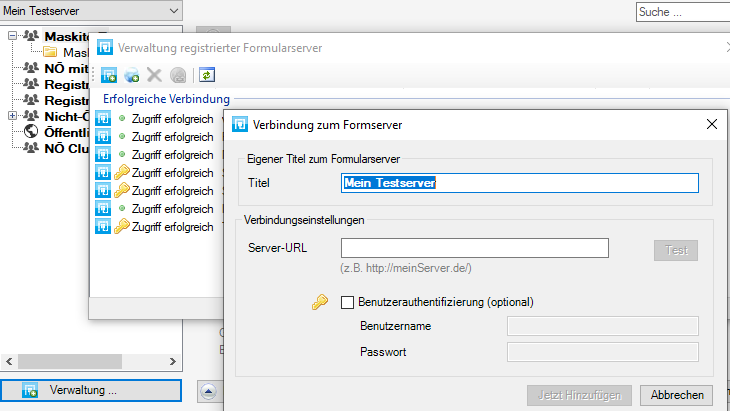This screenshot has height=411, width=730.
Task: Expand the Nicht-Ö tree node
Action: point(13,115)
